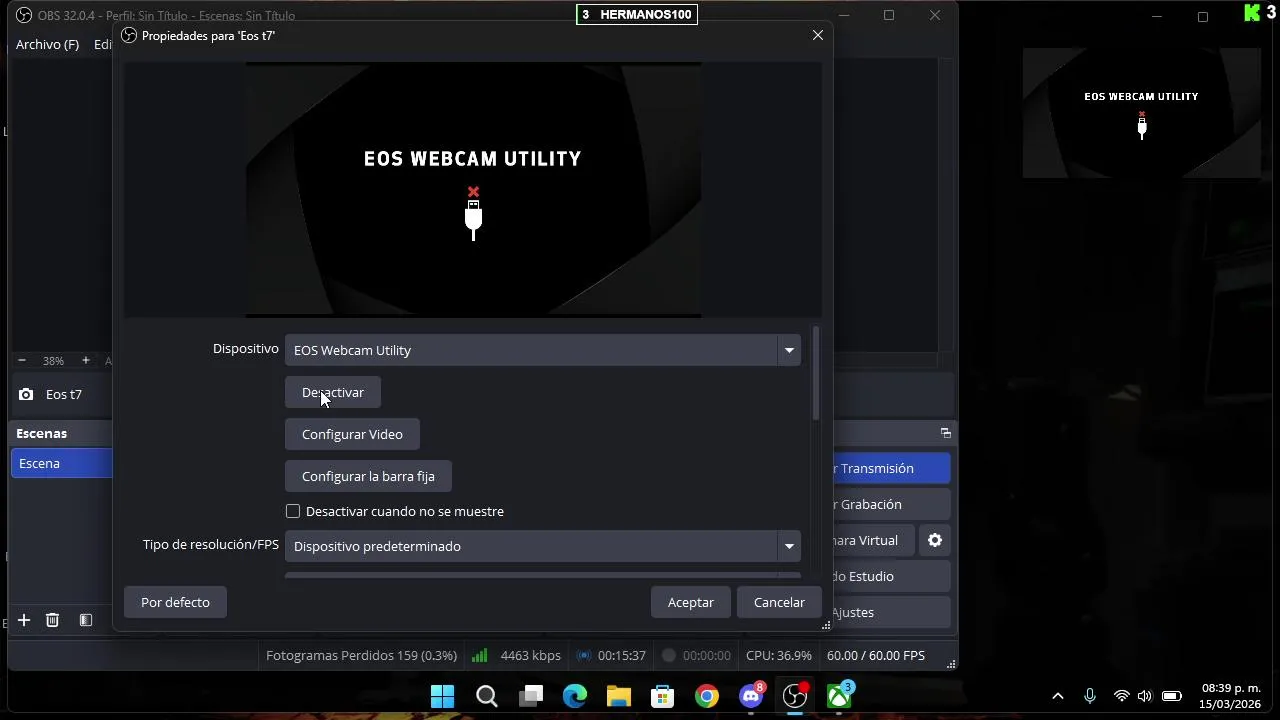Click the EOS Webcam Utility preview image
Image resolution: width=1280 pixels, height=720 pixels.
[473, 190]
